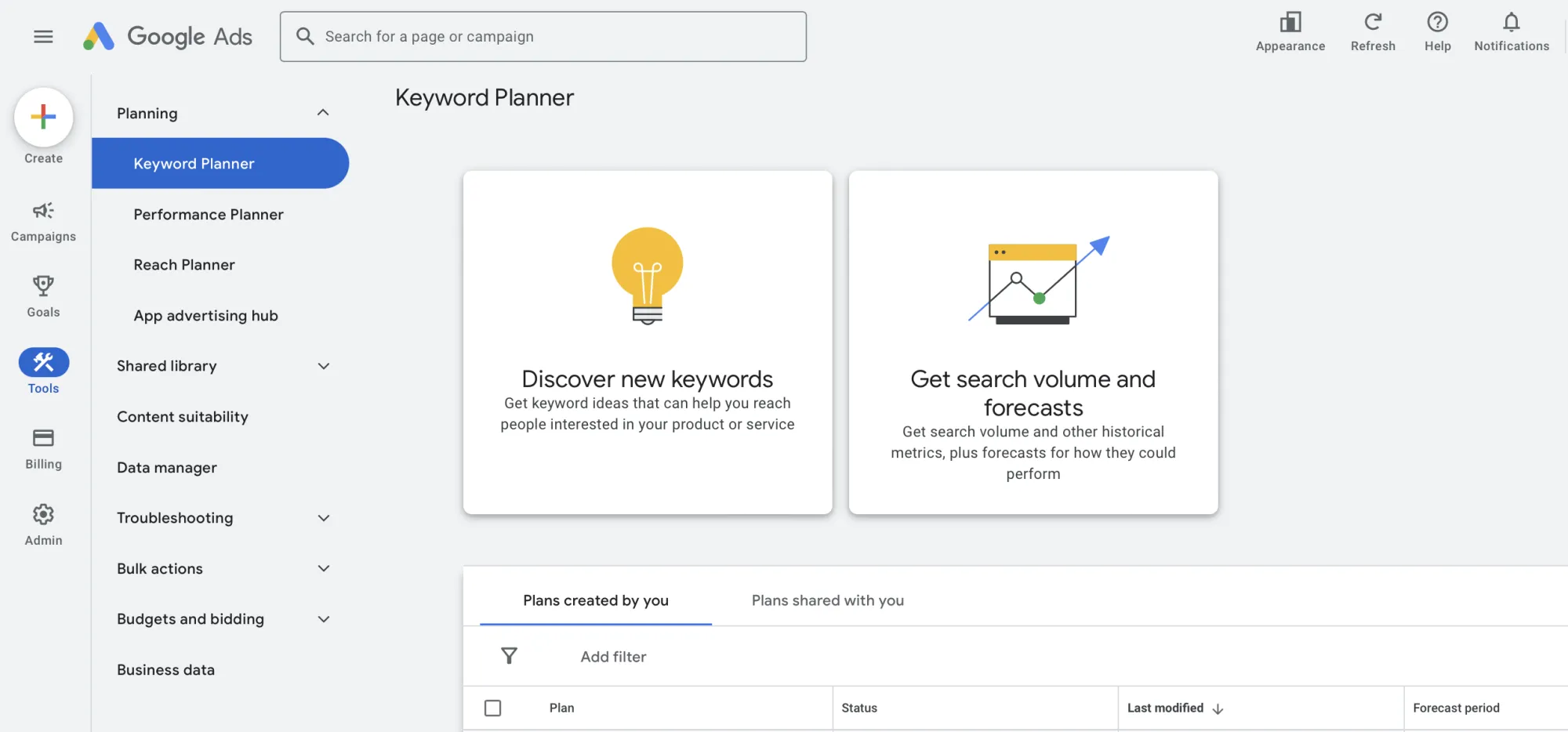This screenshot has height=732, width=1568.
Task: Open the Create plus icon
Action: point(43,117)
